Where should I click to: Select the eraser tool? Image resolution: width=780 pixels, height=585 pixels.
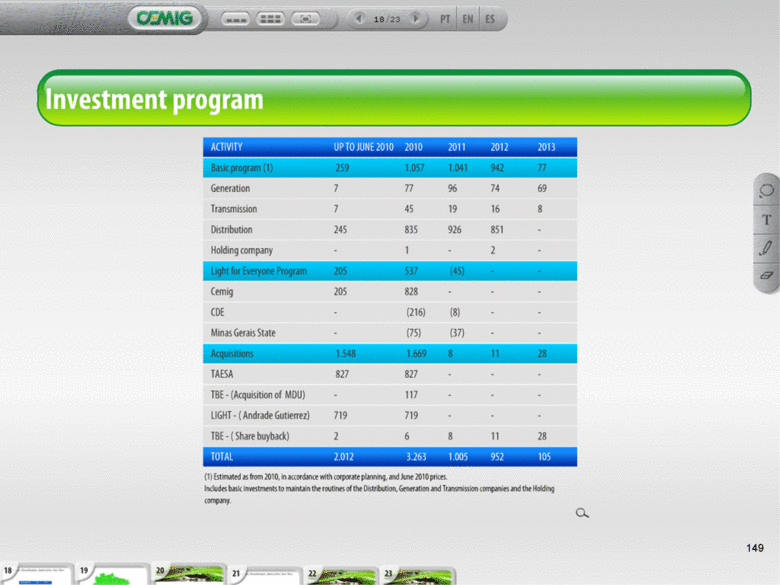(767, 275)
